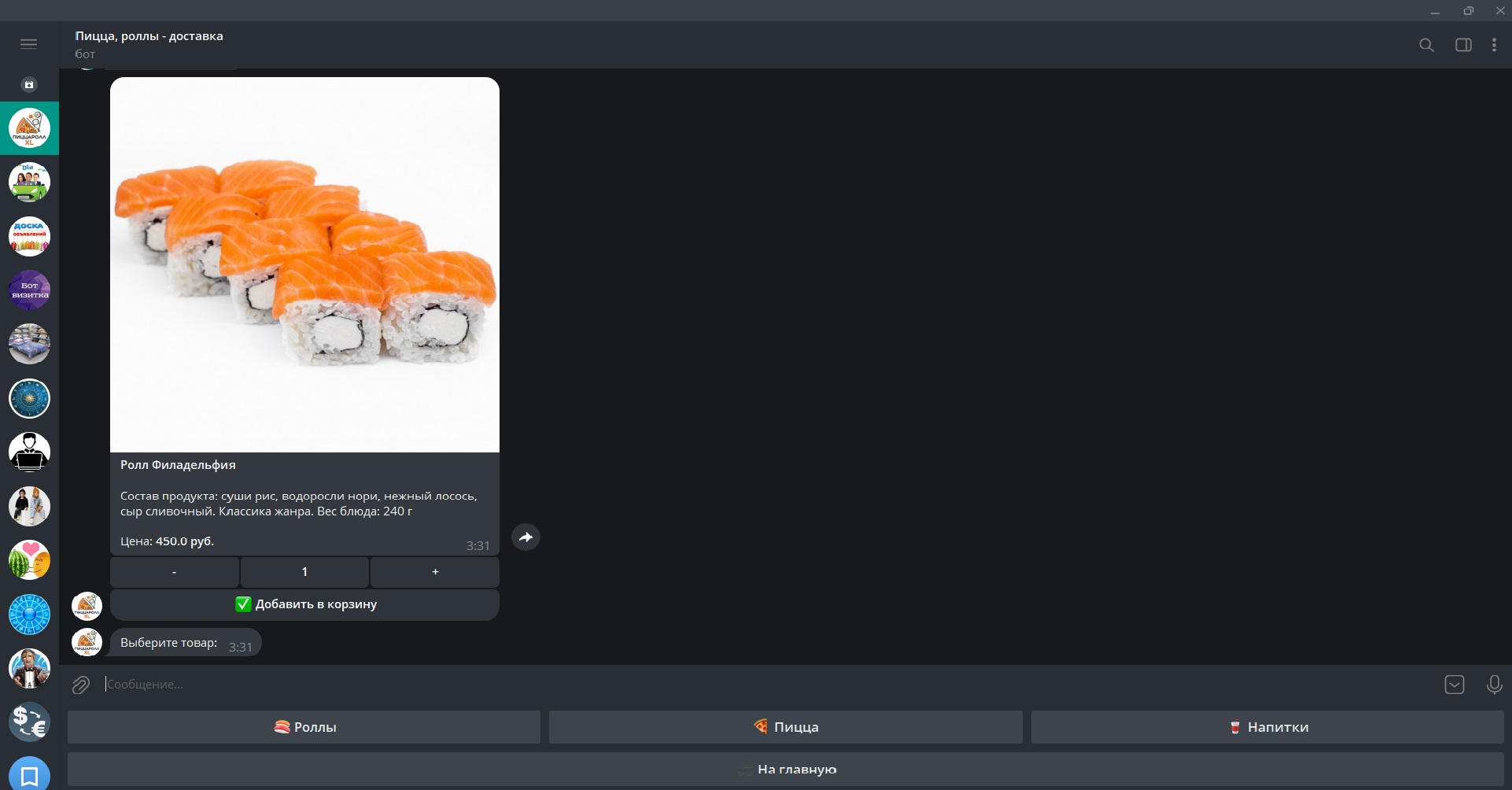Viewport: 1512px width, 790px height.
Task: Increase quantity with the plus button
Action: pos(435,572)
